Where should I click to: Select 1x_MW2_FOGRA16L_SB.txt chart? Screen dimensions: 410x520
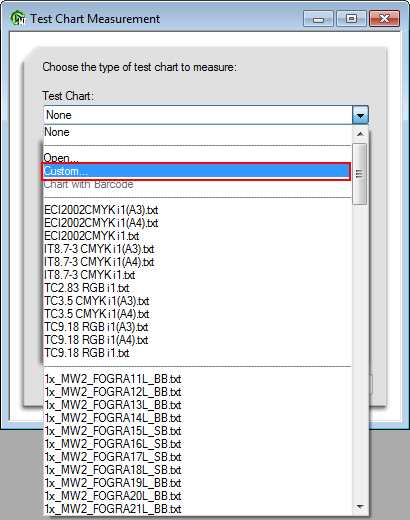coord(197,444)
